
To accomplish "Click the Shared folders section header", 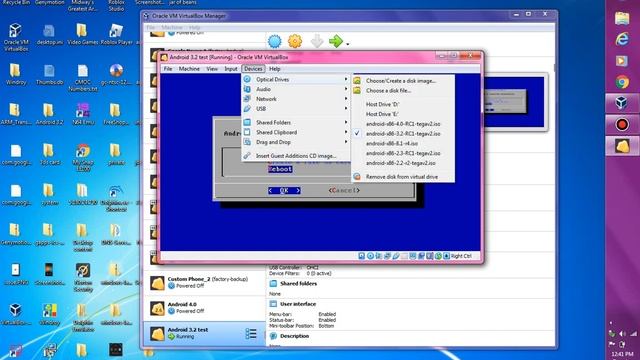I will [298, 284].
